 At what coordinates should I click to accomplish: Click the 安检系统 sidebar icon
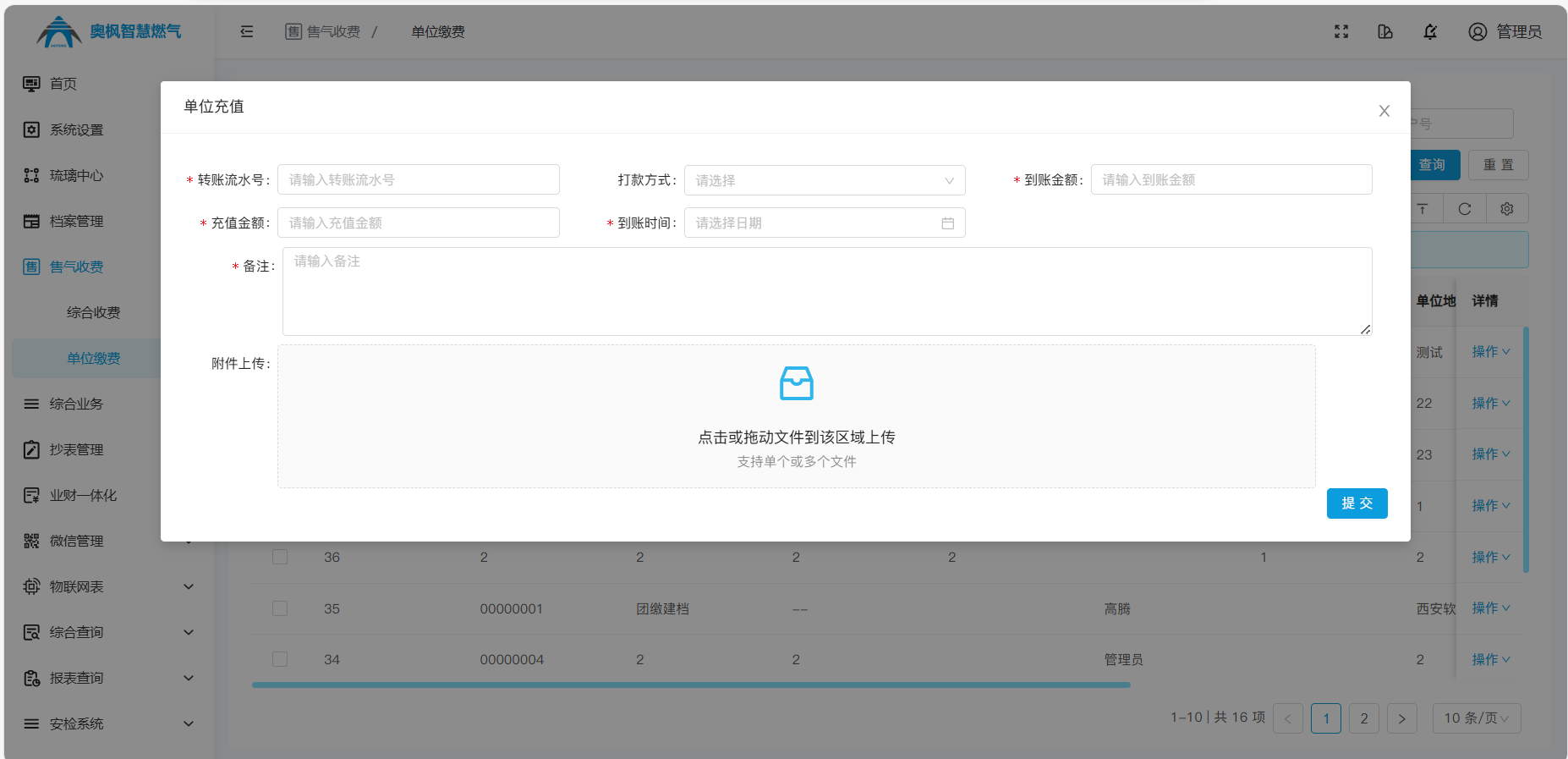tap(31, 723)
